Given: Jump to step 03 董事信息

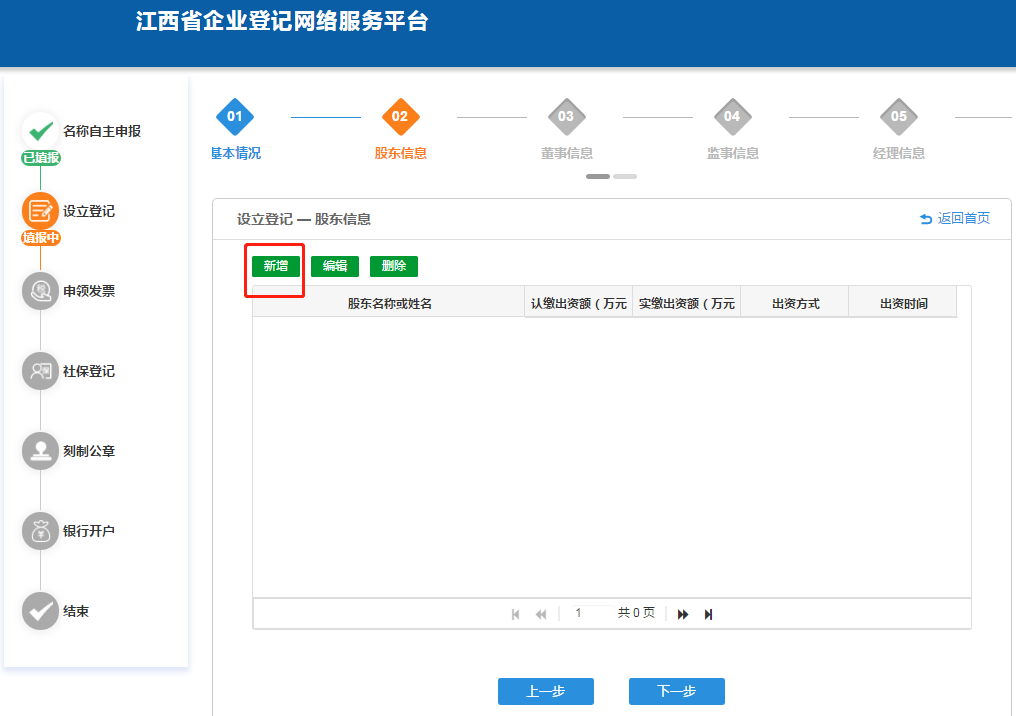Looking at the screenshot, I should 566,117.
